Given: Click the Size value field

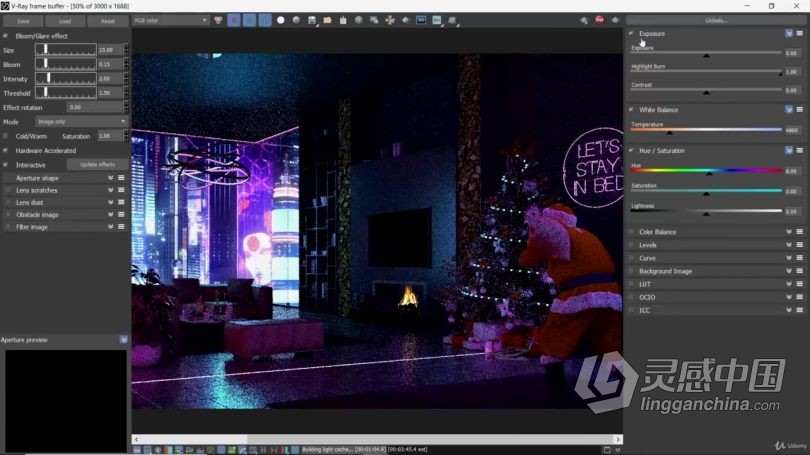Looking at the screenshot, I should (x=111, y=50).
